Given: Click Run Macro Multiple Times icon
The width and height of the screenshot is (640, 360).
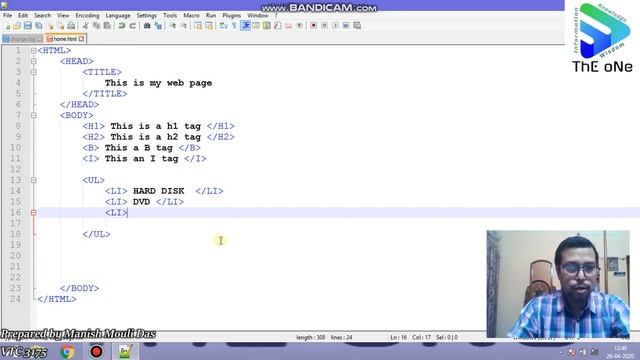Looking at the screenshot, I should tap(346, 26).
